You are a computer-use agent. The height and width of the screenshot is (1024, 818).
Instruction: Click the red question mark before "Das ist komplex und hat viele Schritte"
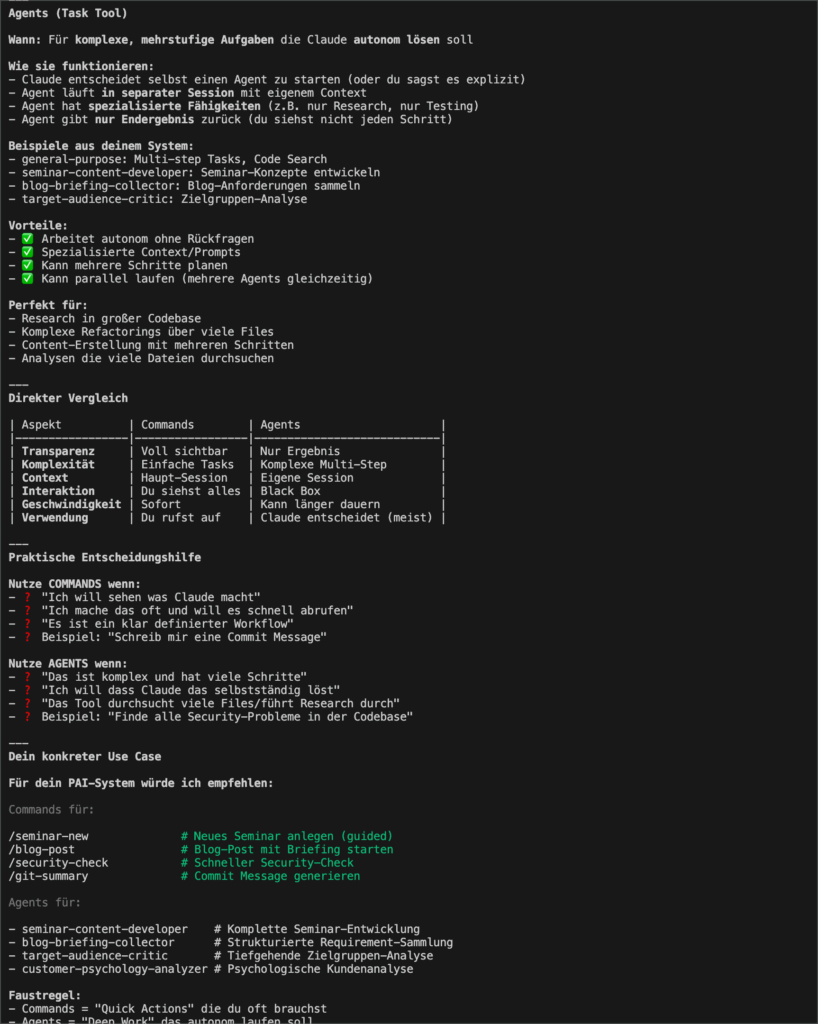point(28,677)
